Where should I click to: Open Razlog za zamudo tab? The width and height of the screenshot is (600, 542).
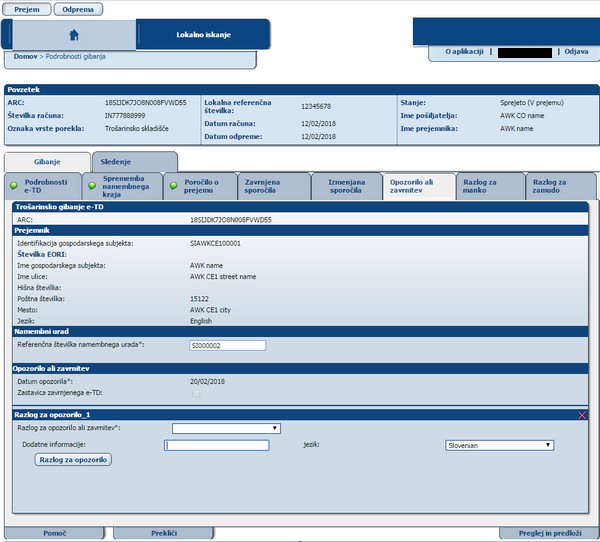point(560,186)
